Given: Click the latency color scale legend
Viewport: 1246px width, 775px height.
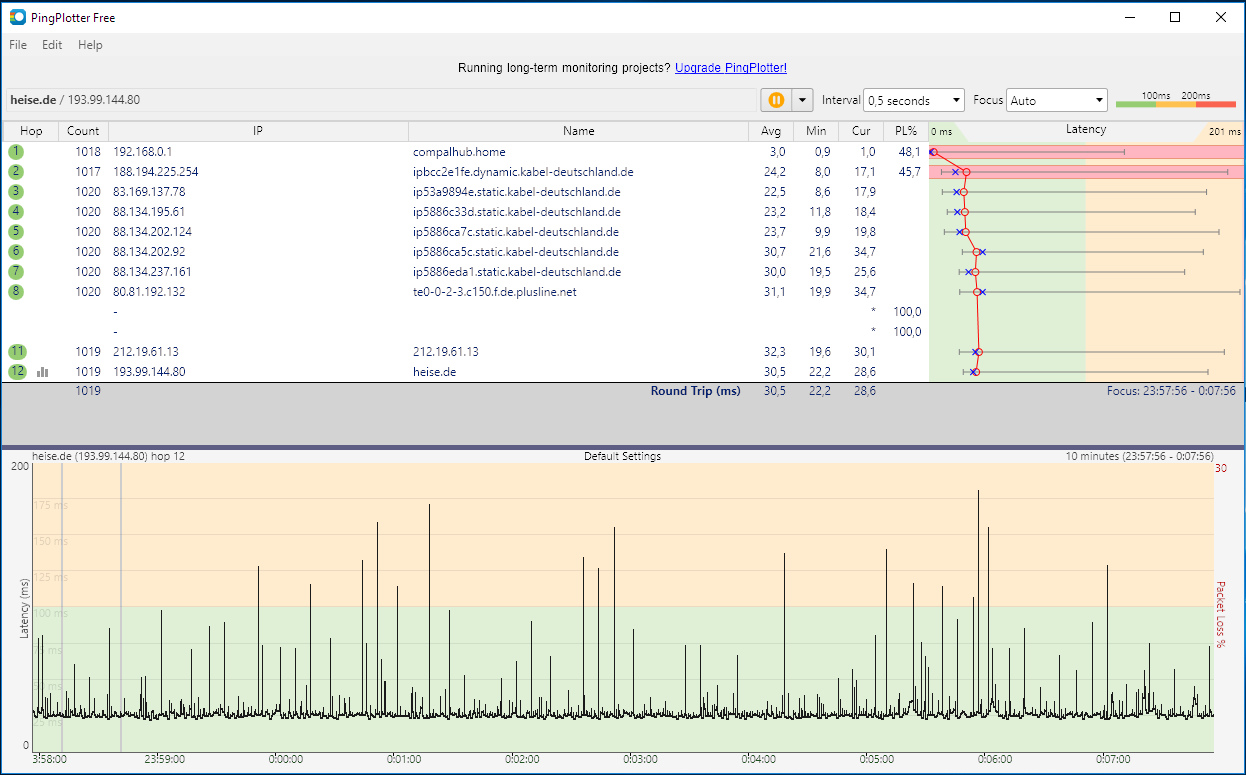Looking at the screenshot, I should coord(1175,100).
